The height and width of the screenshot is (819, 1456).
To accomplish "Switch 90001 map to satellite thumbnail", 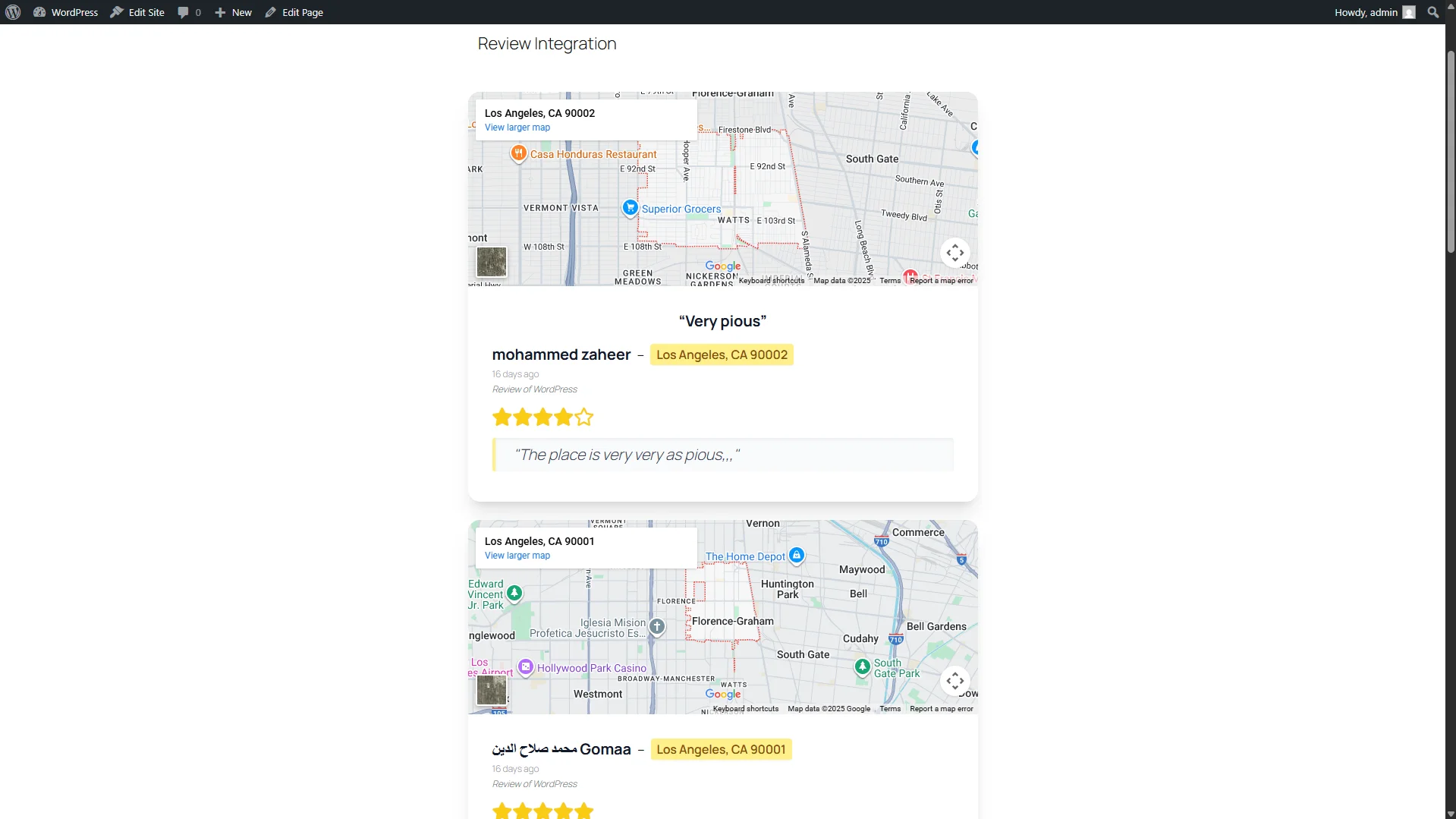I will tap(491, 690).
